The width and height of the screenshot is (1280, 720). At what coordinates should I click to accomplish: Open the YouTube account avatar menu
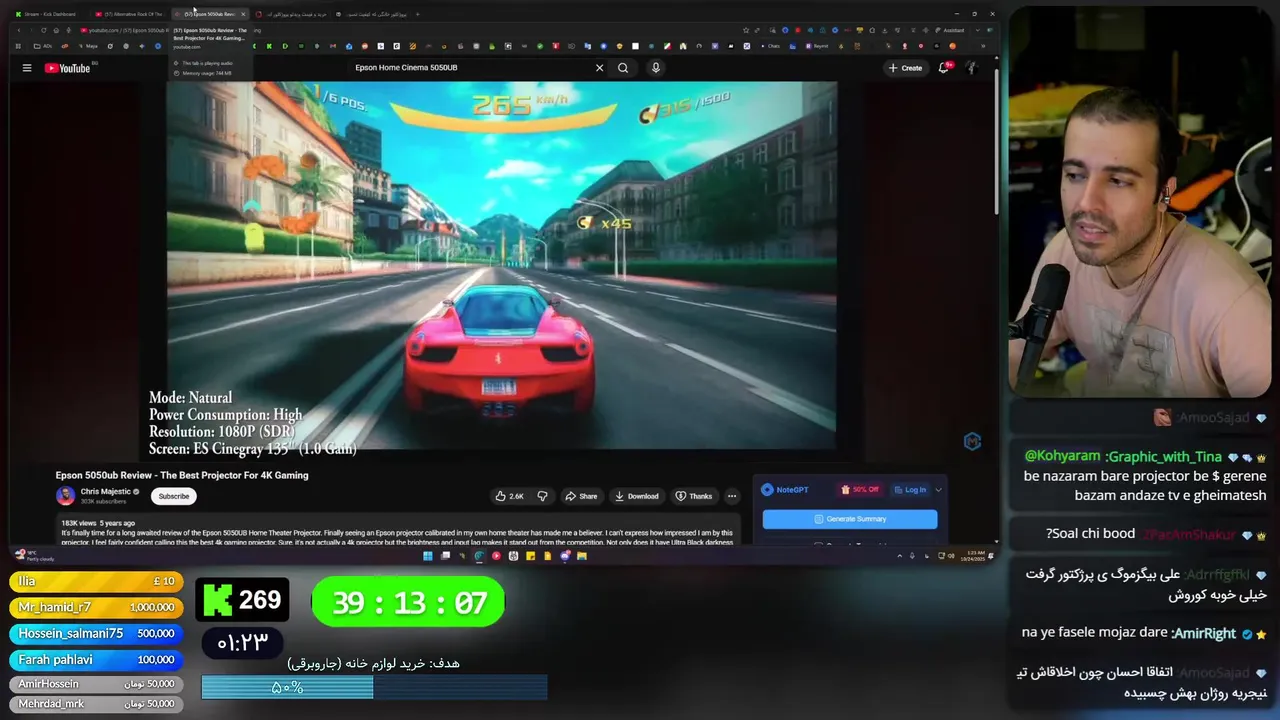pyautogui.click(x=971, y=68)
